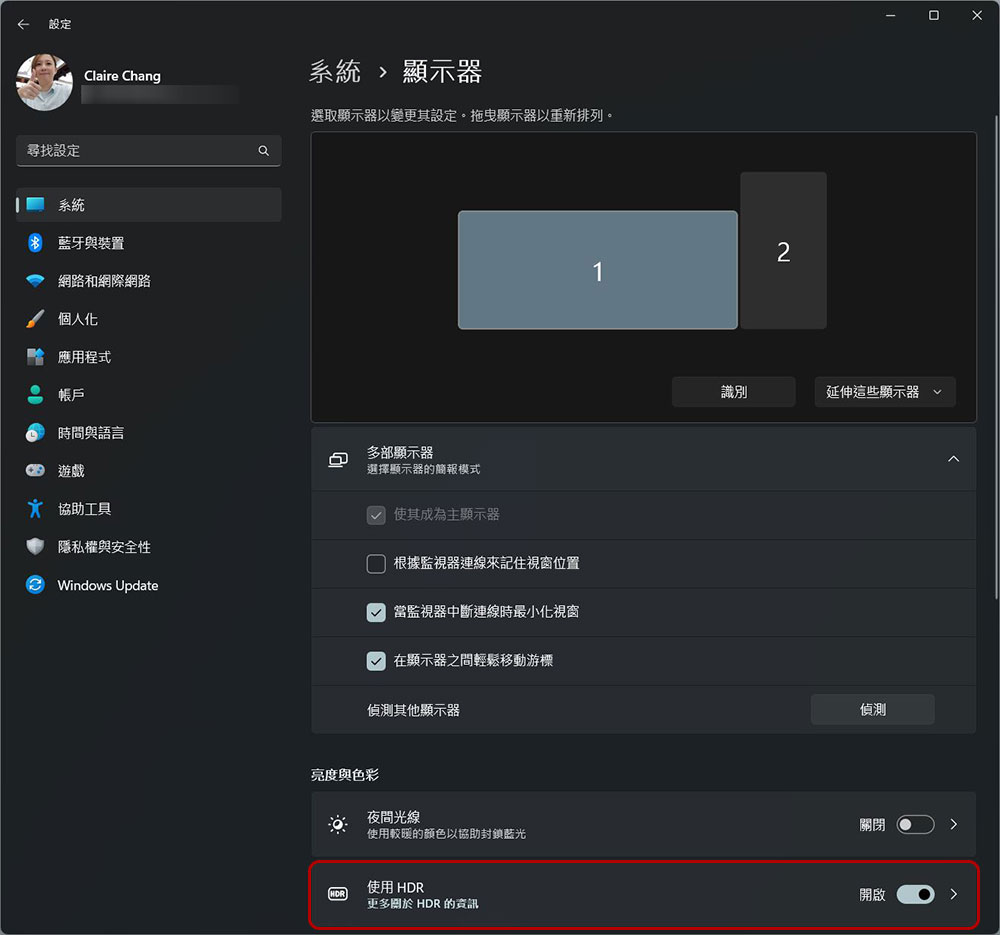The image size is (1000, 935).
Task: Select 時間與語言 in the sidebar
Action: point(90,433)
